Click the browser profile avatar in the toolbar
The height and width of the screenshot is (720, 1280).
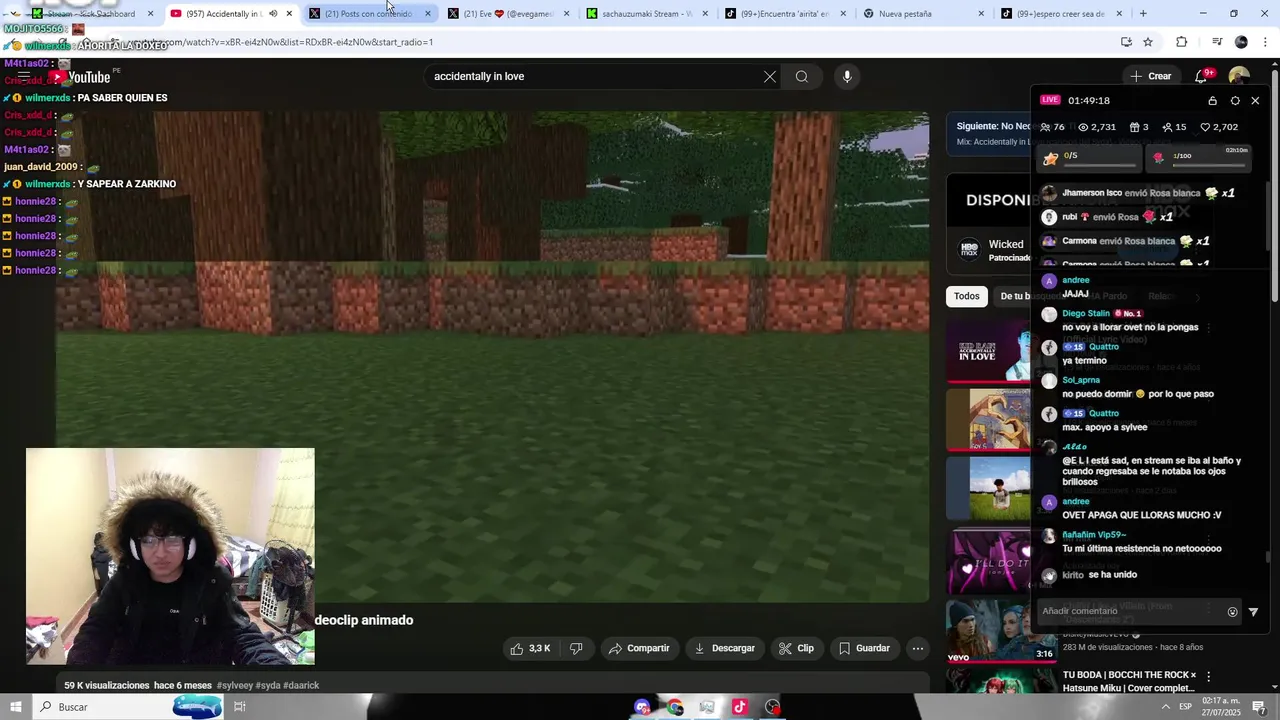[1241, 42]
